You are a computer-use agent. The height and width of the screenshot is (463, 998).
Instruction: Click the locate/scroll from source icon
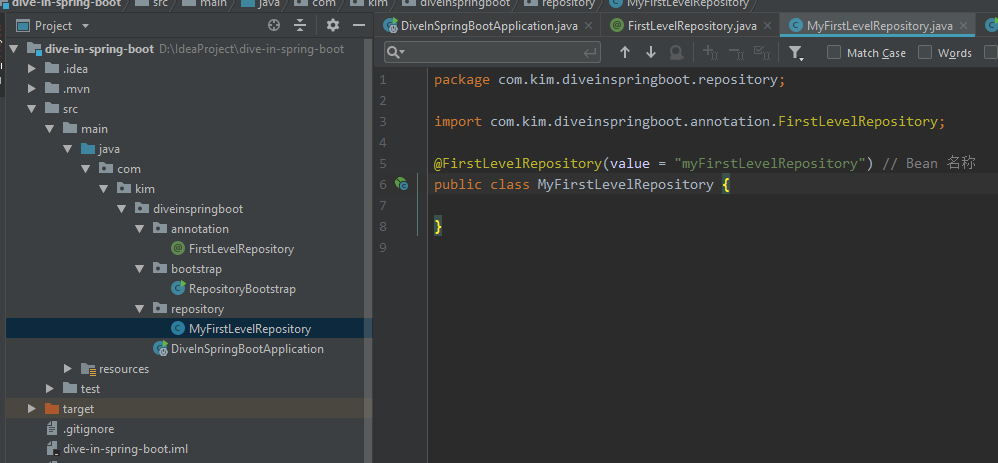[x=274, y=25]
